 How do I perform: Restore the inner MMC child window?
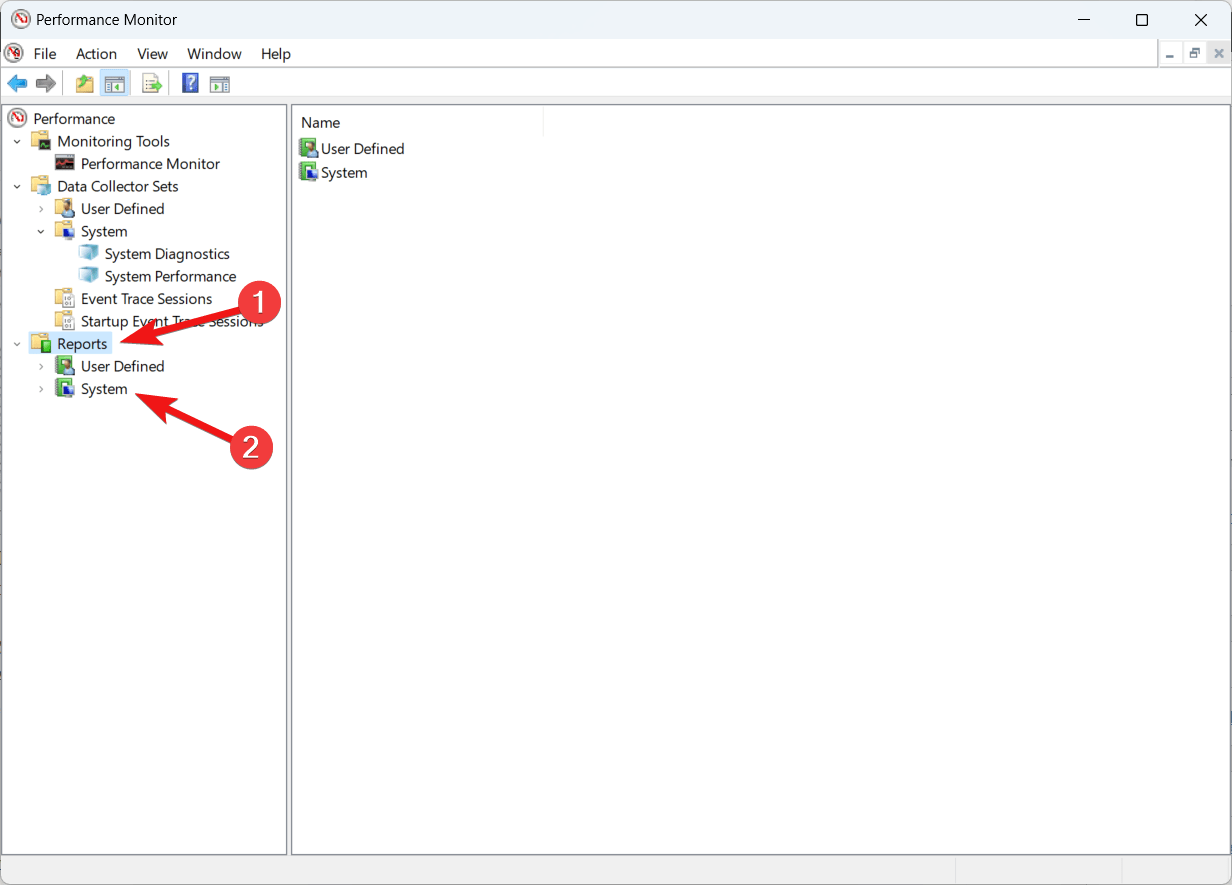1194,53
